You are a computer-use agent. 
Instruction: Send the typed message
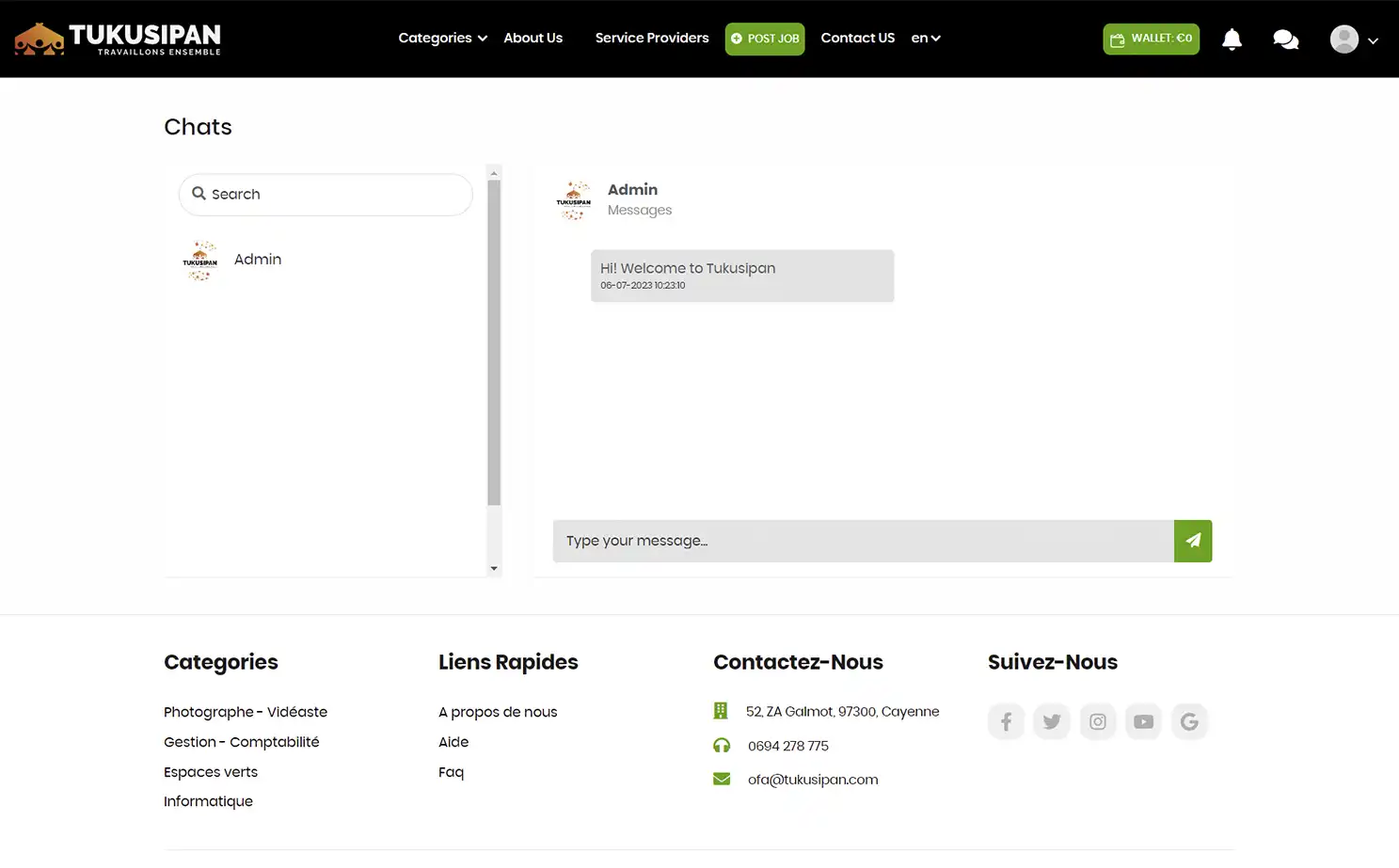pyautogui.click(x=1192, y=541)
